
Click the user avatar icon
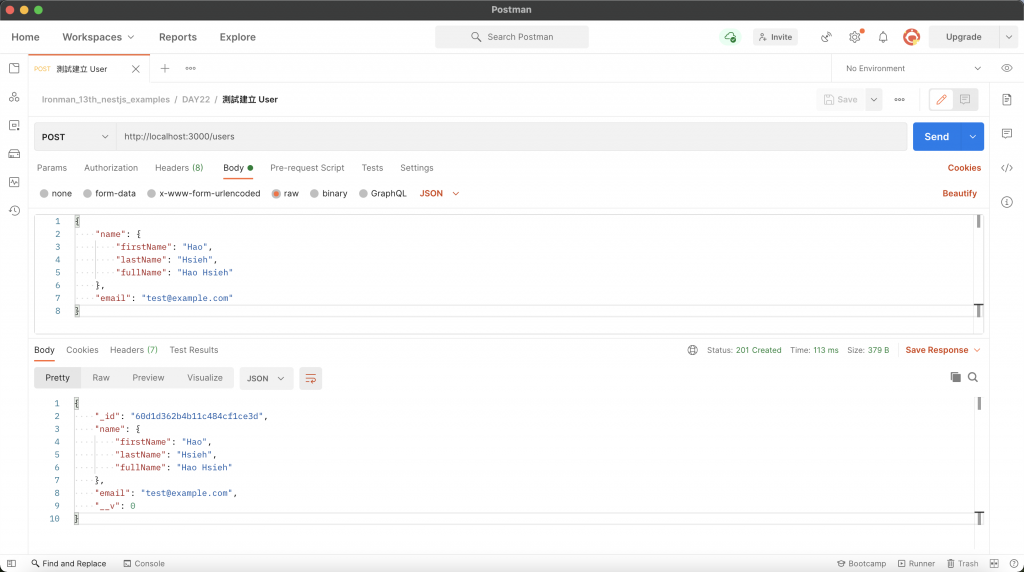pos(911,37)
